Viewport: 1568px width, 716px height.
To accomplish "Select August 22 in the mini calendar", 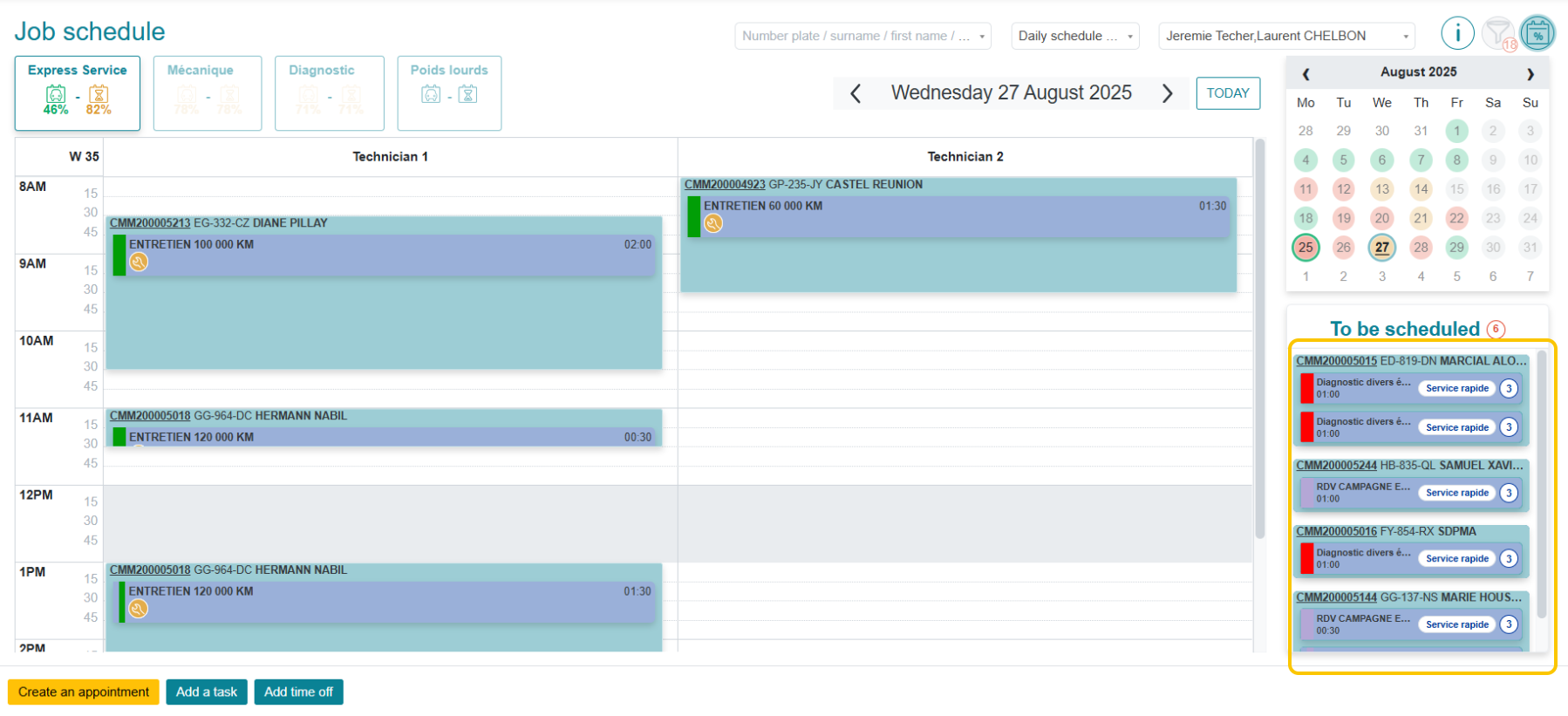I will tap(1456, 218).
